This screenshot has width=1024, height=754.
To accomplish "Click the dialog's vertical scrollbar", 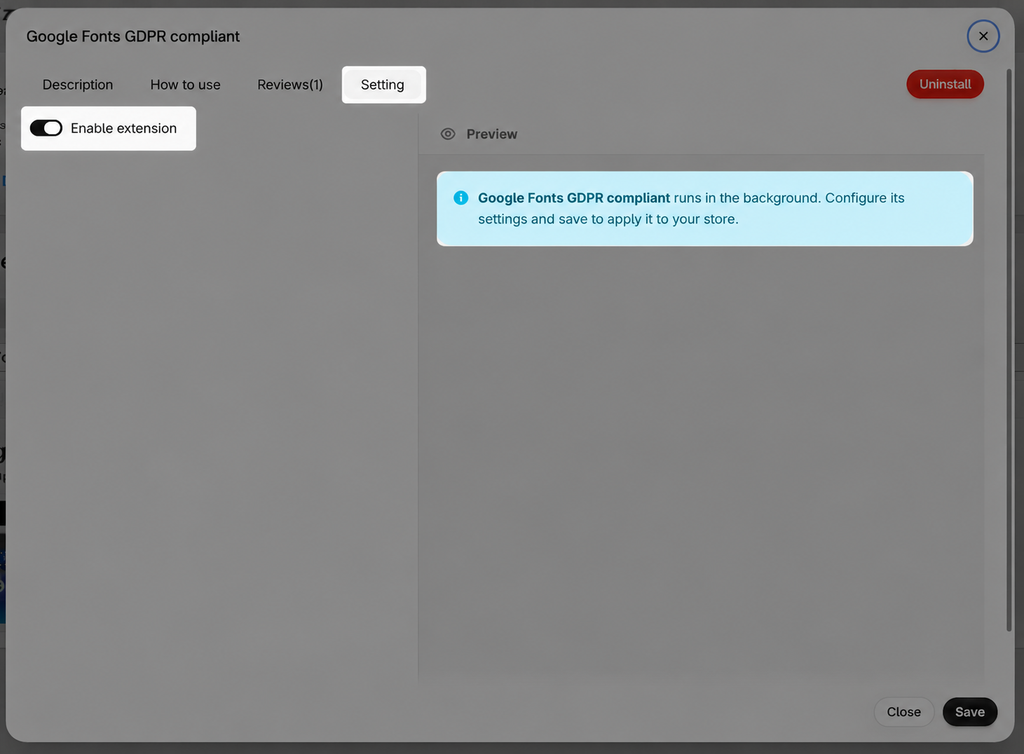I will [x=1009, y=349].
